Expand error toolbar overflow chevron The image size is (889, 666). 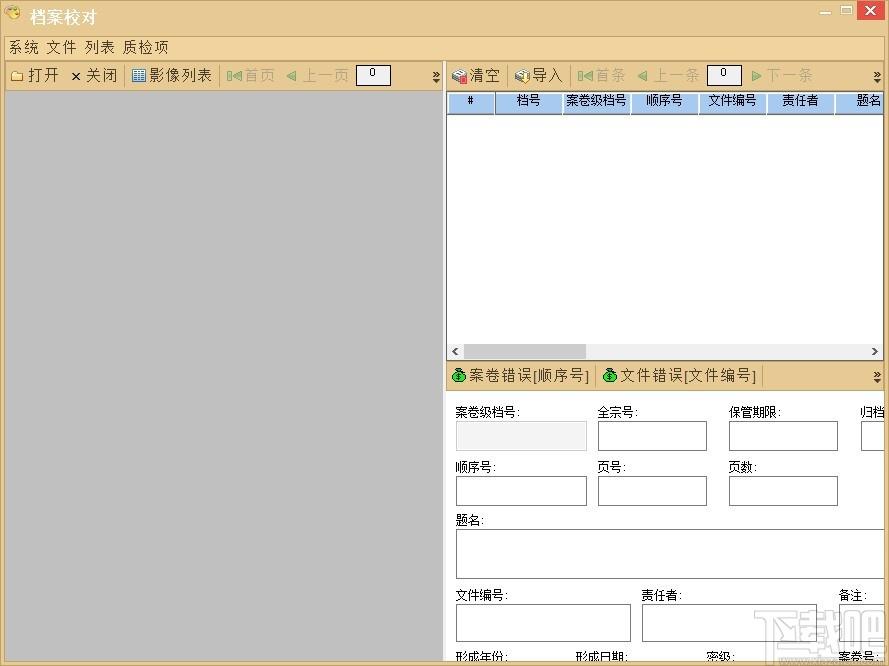coord(877,377)
